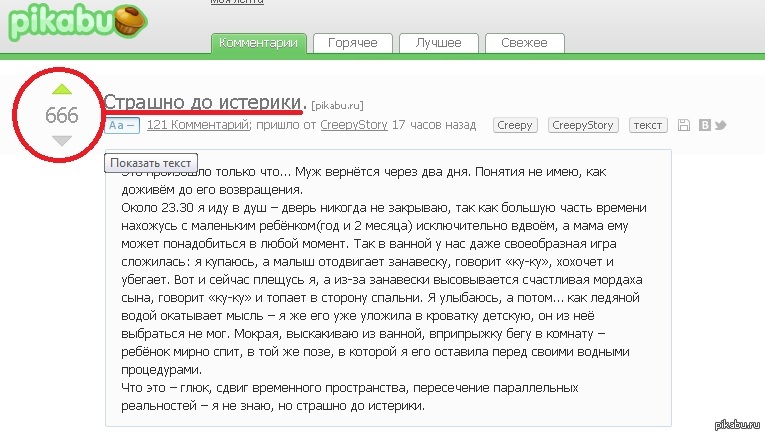Click the Creepy tag
This screenshot has width=765, height=436.
(515, 126)
